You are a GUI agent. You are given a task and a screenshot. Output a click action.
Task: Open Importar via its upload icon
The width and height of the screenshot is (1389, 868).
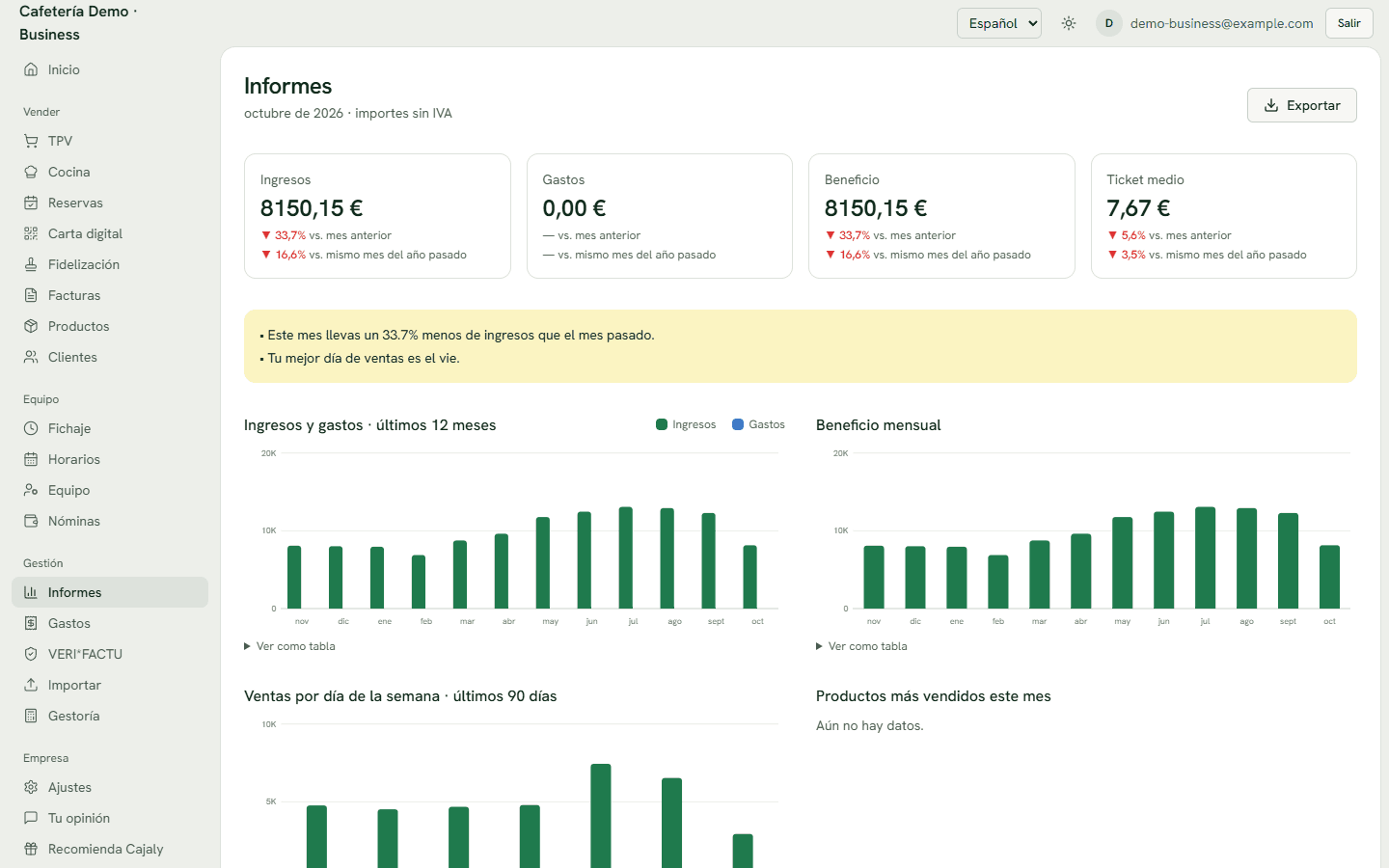(31, 685)
